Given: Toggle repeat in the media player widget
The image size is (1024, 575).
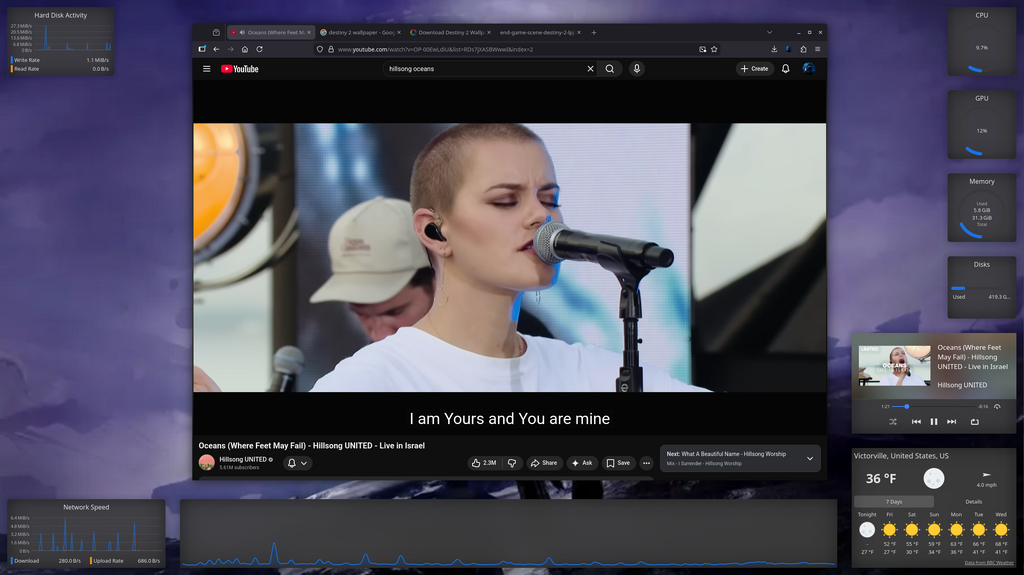Looking at the screenshot, I should (974, 422).
